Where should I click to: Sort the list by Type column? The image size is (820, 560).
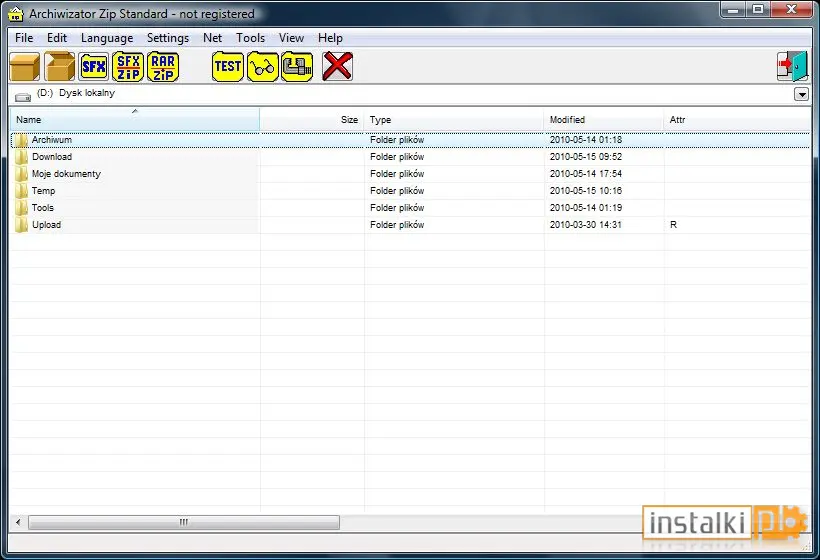[454, 120]
